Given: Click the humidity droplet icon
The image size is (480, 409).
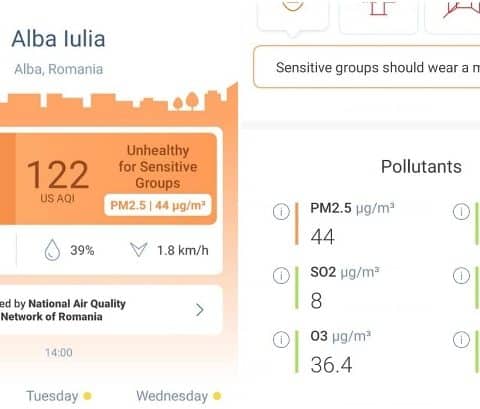Looking at the screenshot, I should pos(52,250).
